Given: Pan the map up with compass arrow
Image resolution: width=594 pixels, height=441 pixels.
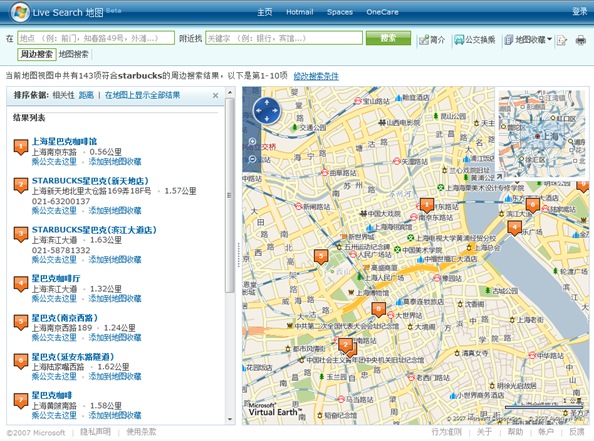Looking at the screenshot, I should [267, 102].
